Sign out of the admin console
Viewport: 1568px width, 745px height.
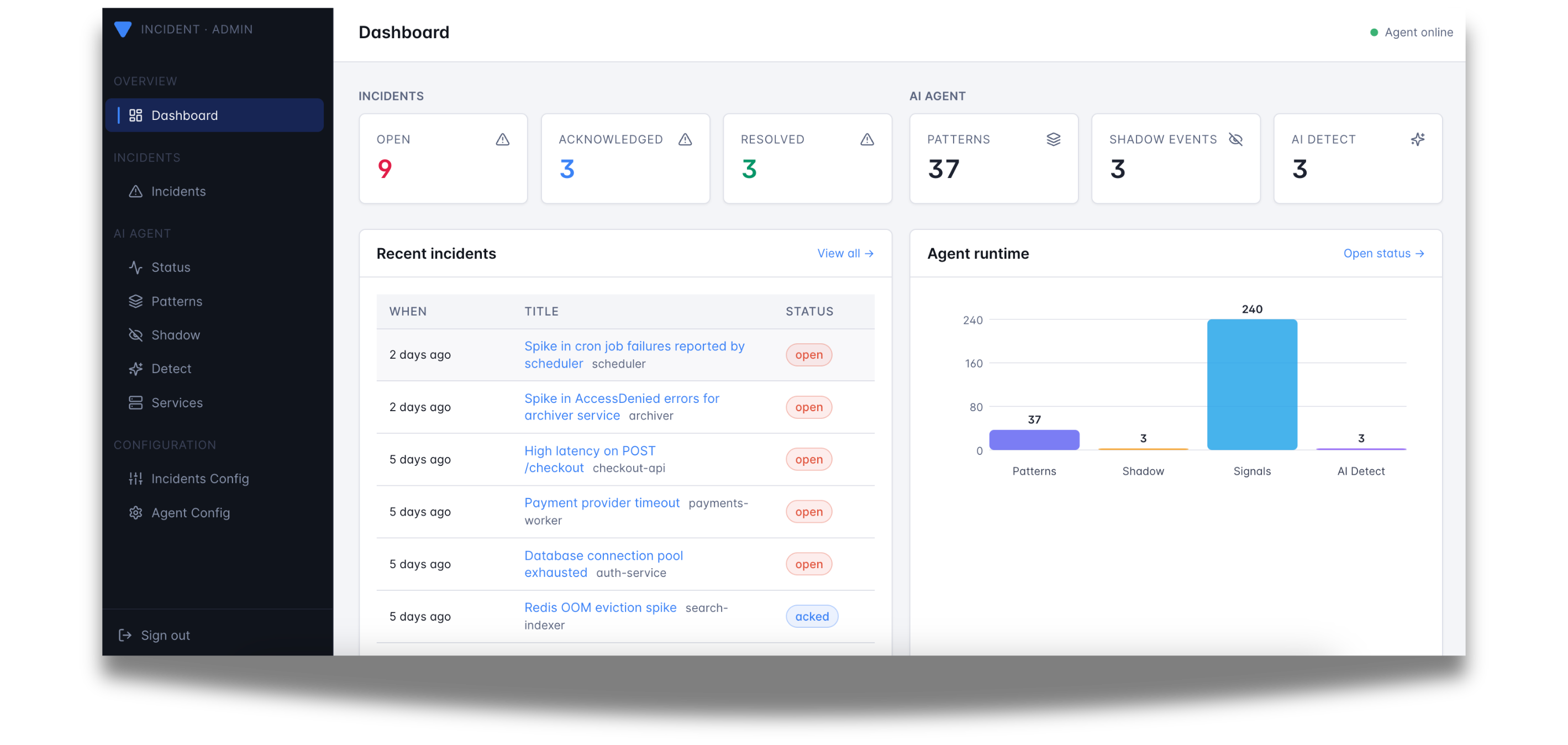(154, 635)
